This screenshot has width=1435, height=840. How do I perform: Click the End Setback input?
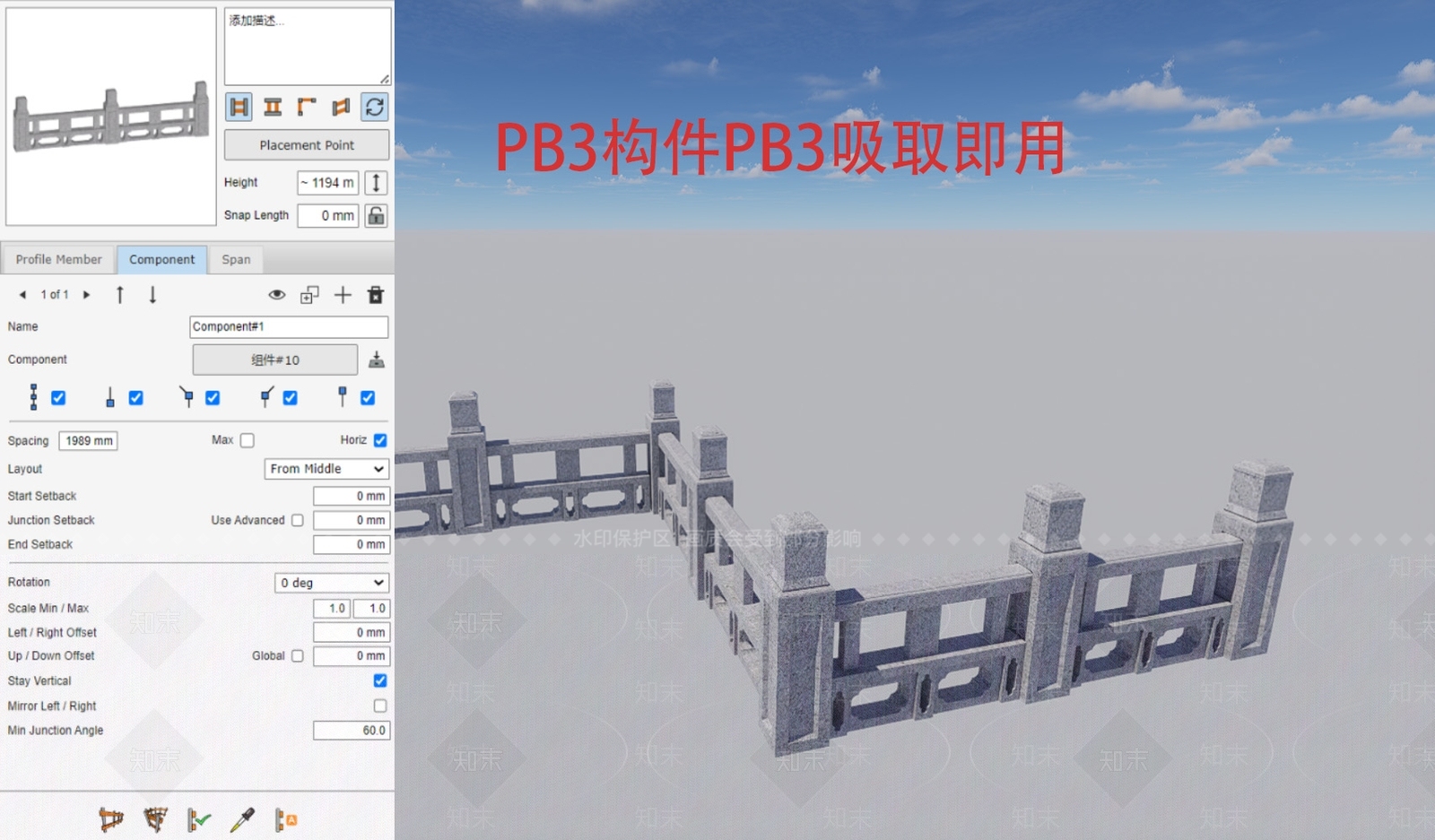[x=352, y=544]
